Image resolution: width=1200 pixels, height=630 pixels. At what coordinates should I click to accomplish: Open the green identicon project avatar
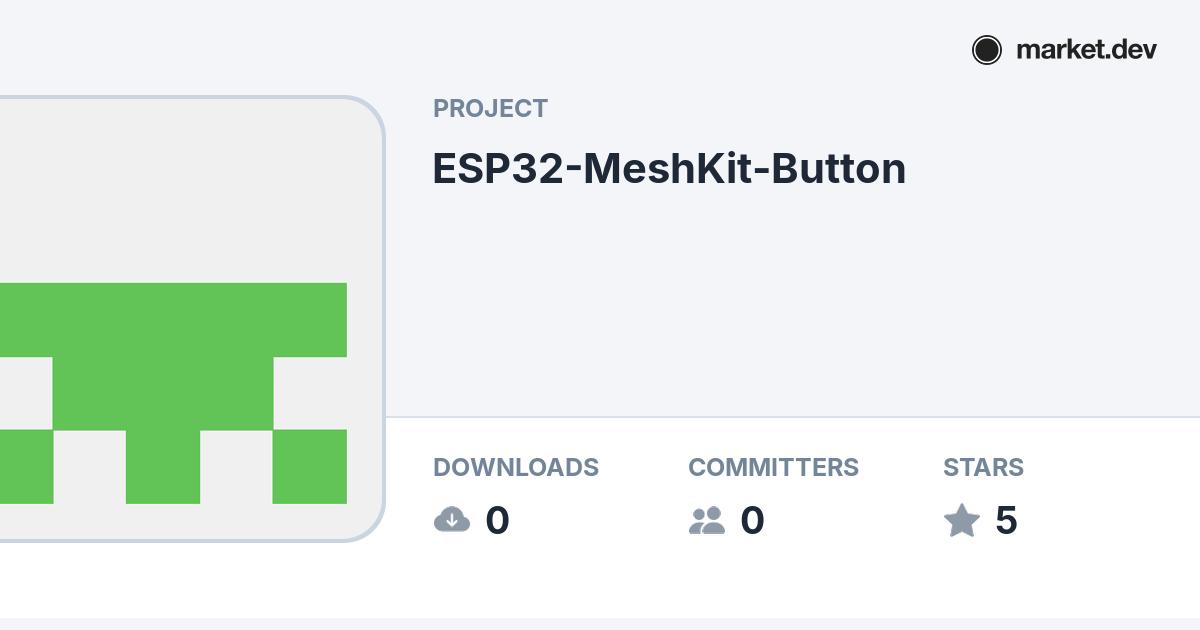[x=190, y=320]
